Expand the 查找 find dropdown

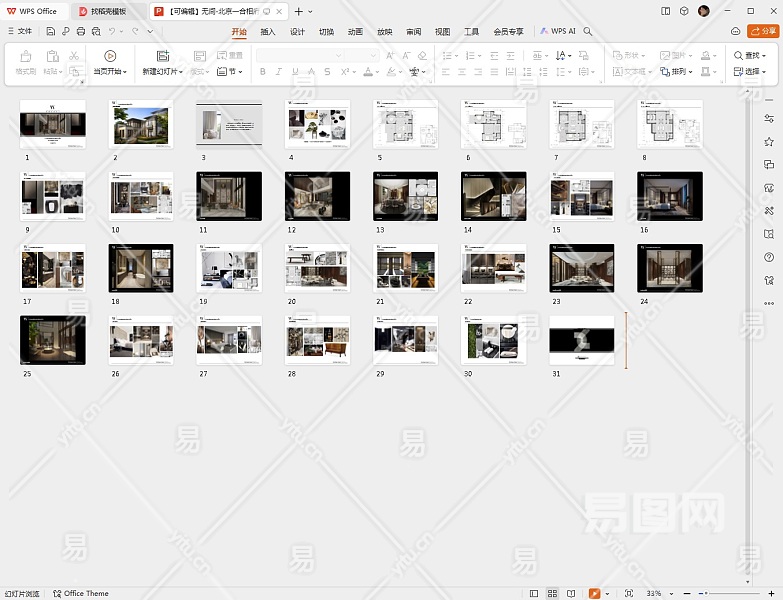click(x=750, y=56)
